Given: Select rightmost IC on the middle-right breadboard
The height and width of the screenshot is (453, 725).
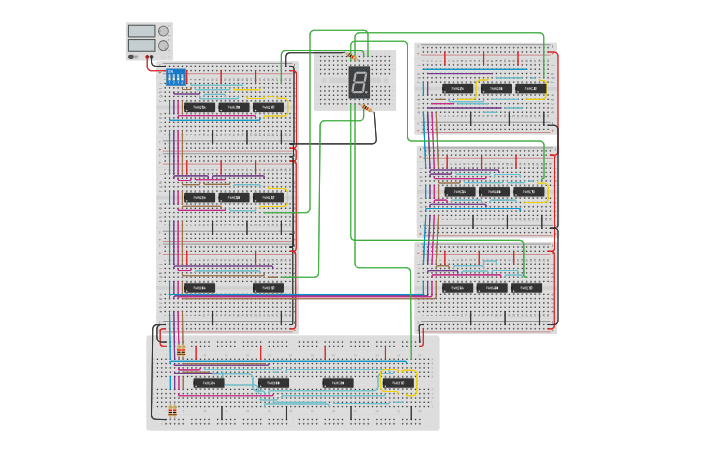Looking at the screenshot, I should pos(529,191).
